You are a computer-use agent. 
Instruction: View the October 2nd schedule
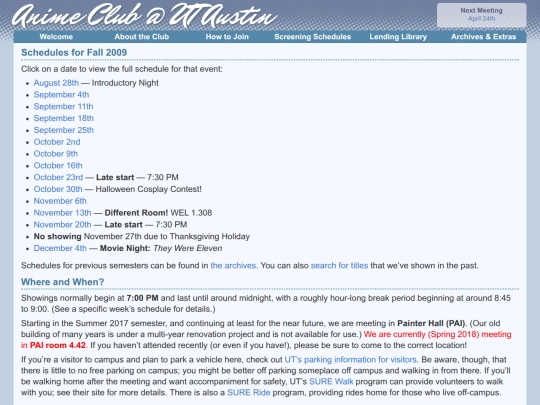(x=57, y=142)
